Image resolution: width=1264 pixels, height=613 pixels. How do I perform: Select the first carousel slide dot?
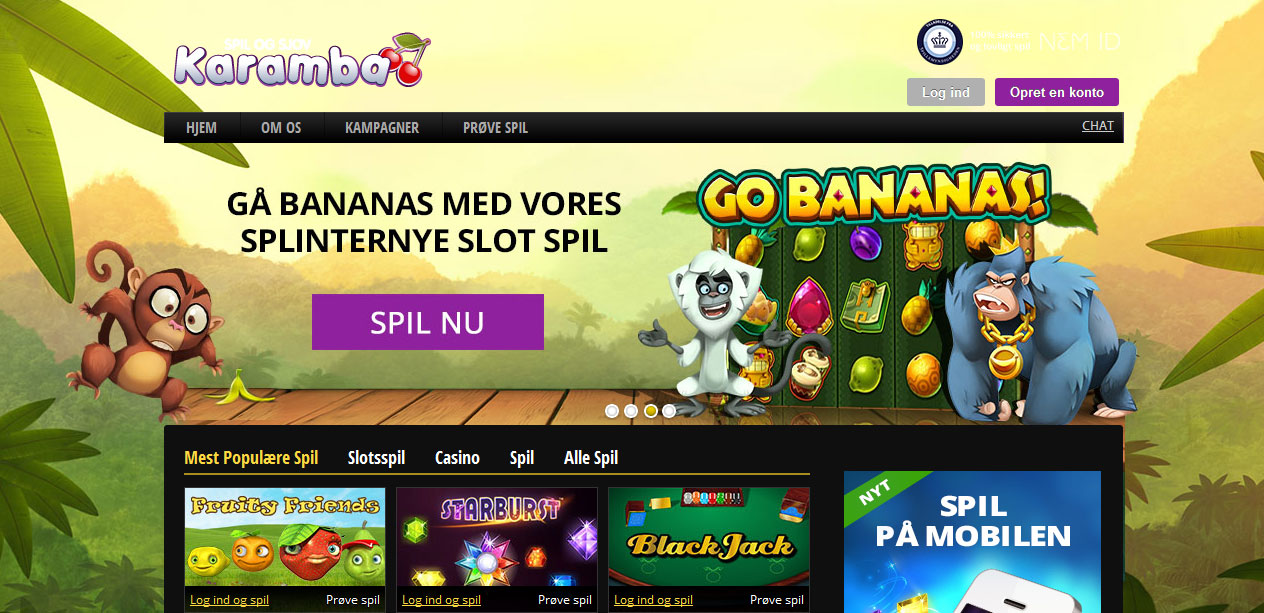pyautogui.click(x=612, y=411)
